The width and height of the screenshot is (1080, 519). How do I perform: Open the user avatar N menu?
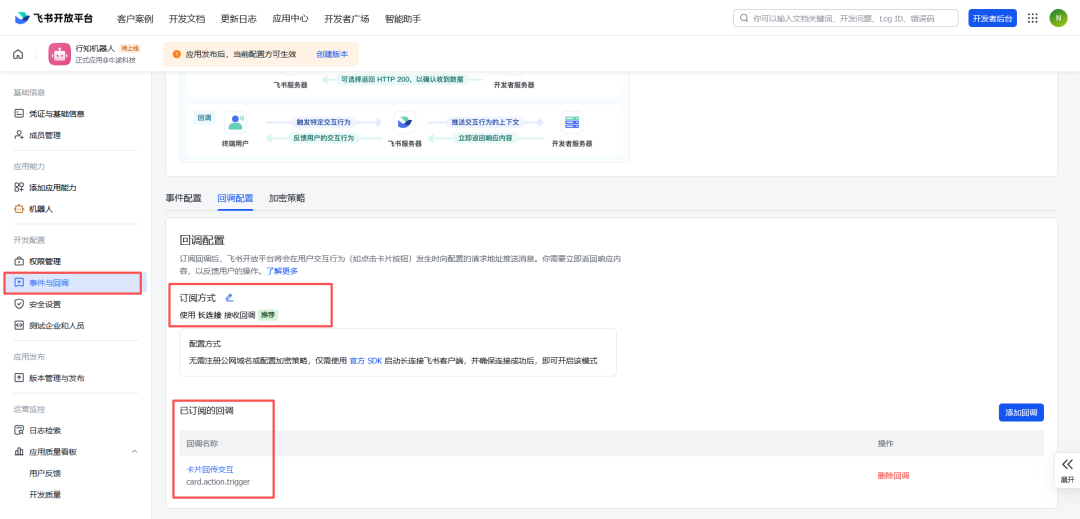[x=1058, y=18]
